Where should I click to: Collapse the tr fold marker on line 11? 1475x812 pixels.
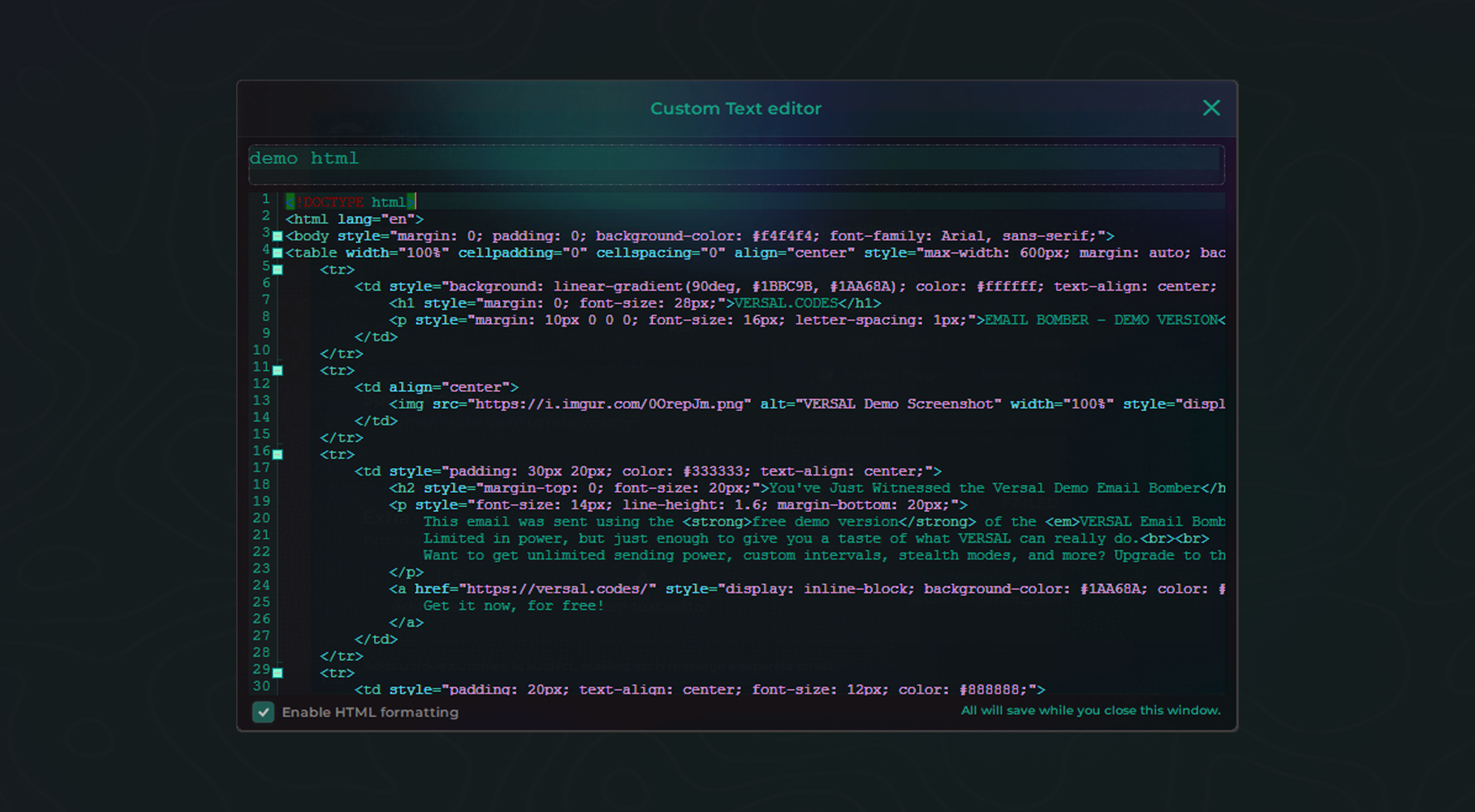pos(278,370)
